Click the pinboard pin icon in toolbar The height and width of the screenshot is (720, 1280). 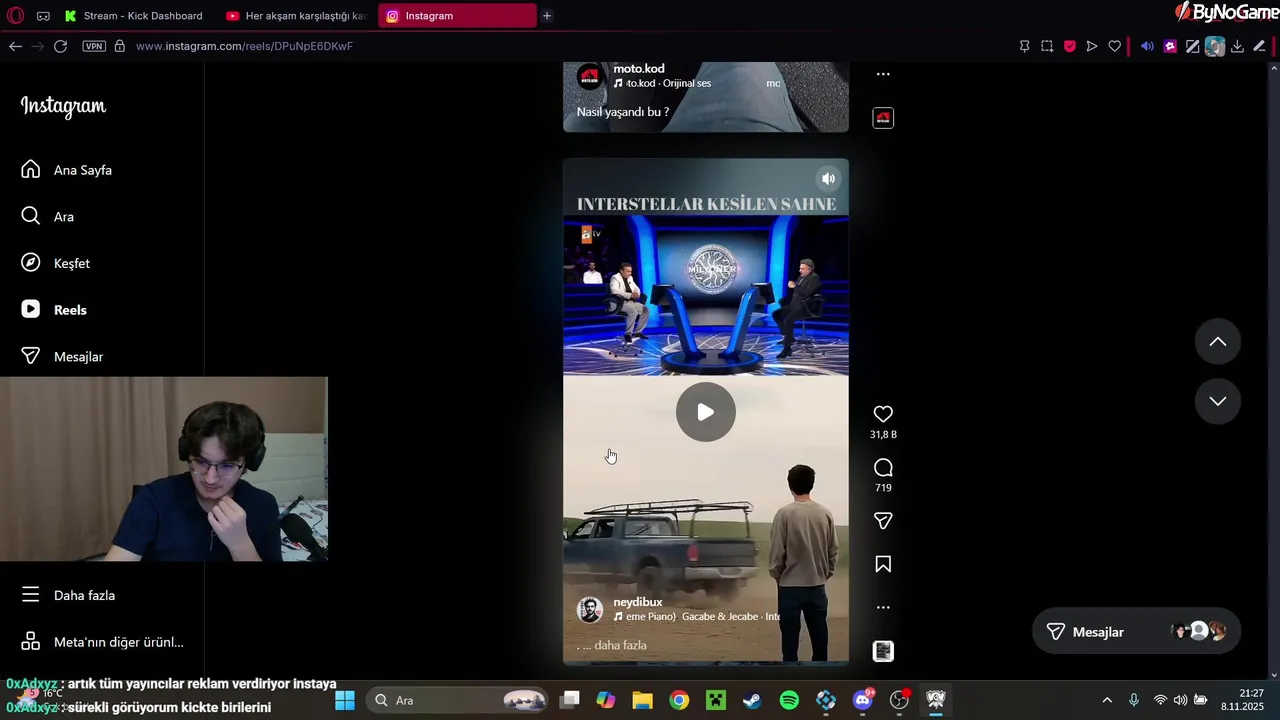[1025, 46]
